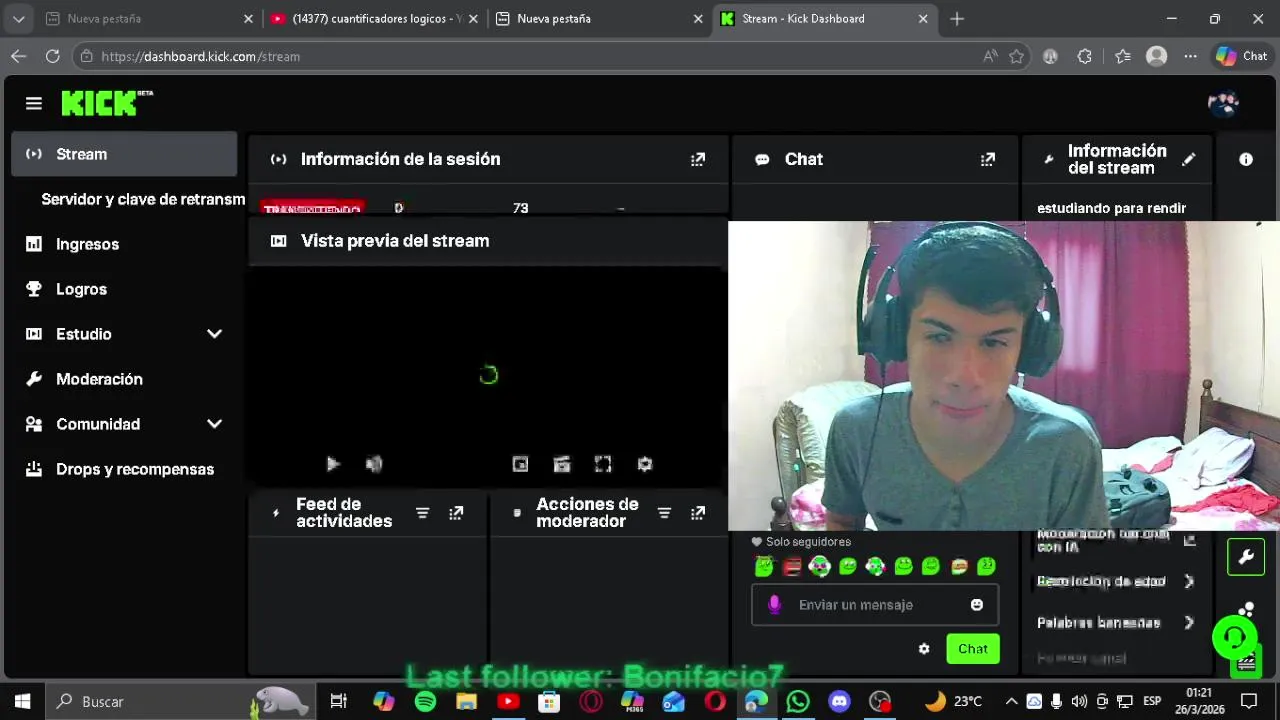Screen dimensions: 1280x720
Task: Expand the Palabras baneadas arrow
Action: 1189,622
